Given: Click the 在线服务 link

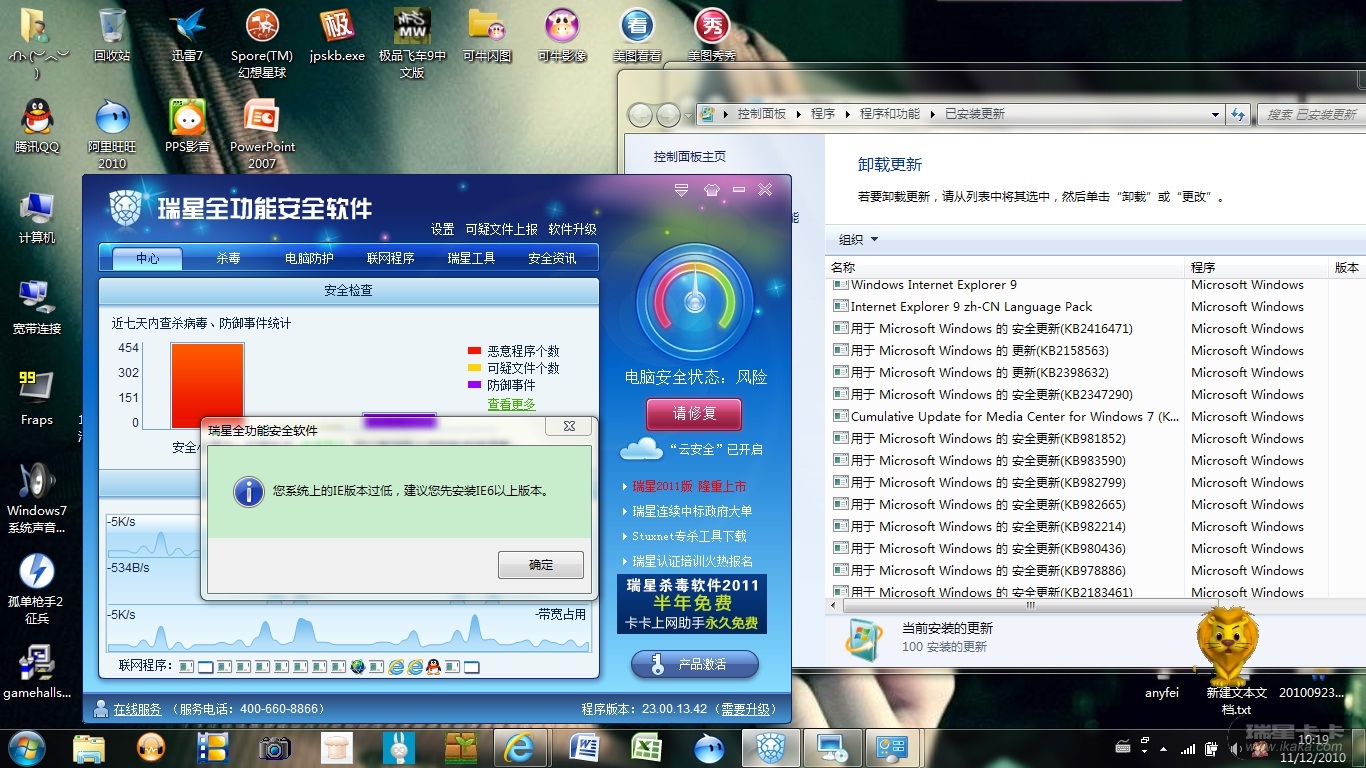Looking at the screenshot, I should (137, 709).
